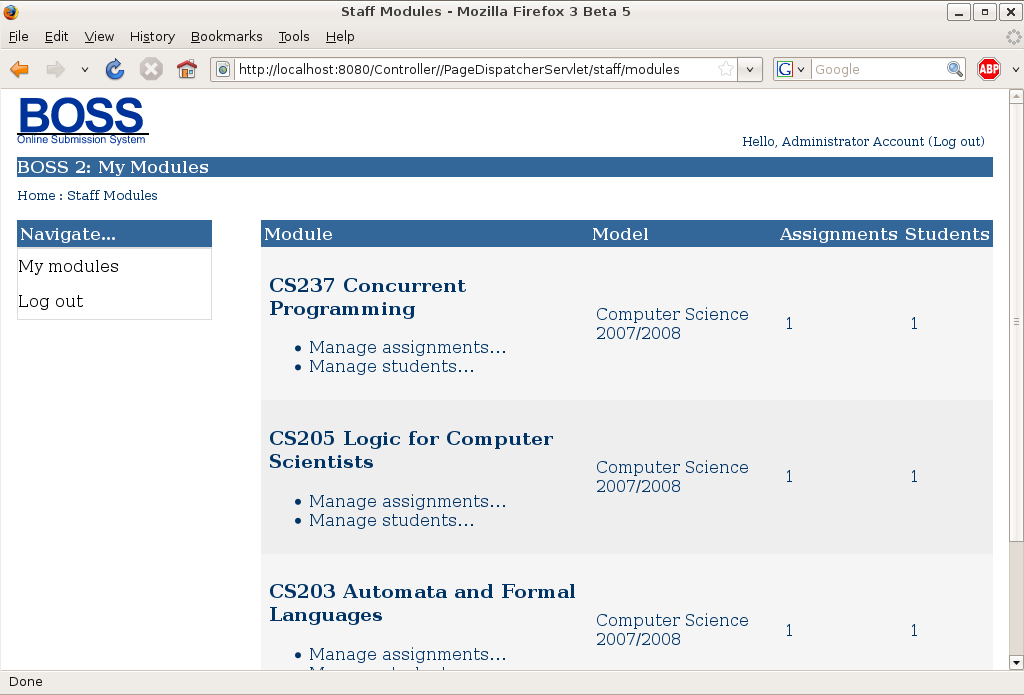The height and width of the screenshot is (695, 1024).
Task: Reload the page with the refresh icon
Action: pos(115,69)
